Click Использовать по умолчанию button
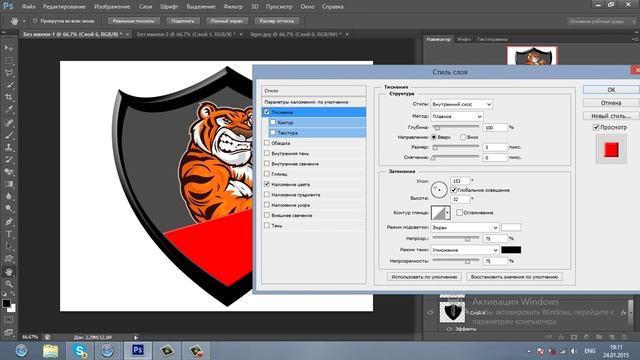Viewport: 640px width, 360px height. [424, 277]
